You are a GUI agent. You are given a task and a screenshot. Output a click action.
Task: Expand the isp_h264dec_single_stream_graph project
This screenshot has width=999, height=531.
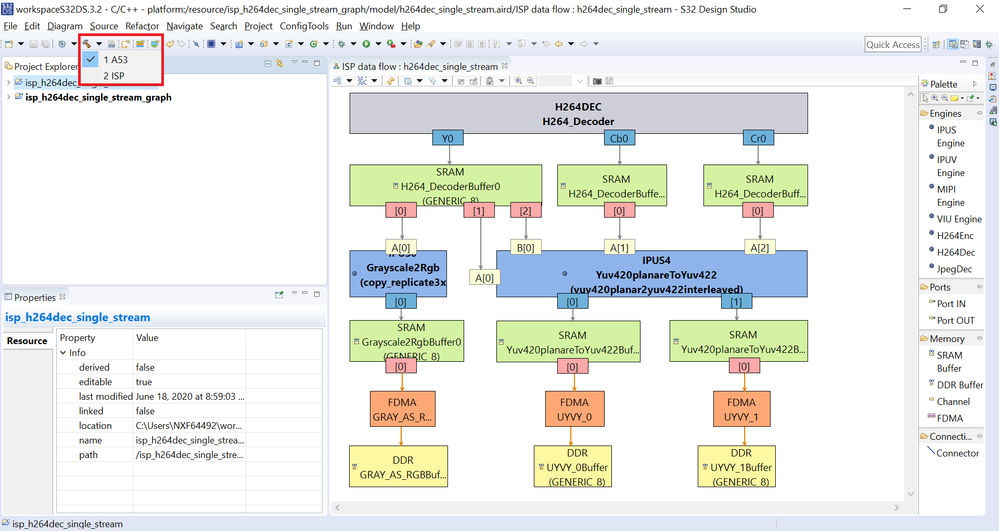coord(8,98)
